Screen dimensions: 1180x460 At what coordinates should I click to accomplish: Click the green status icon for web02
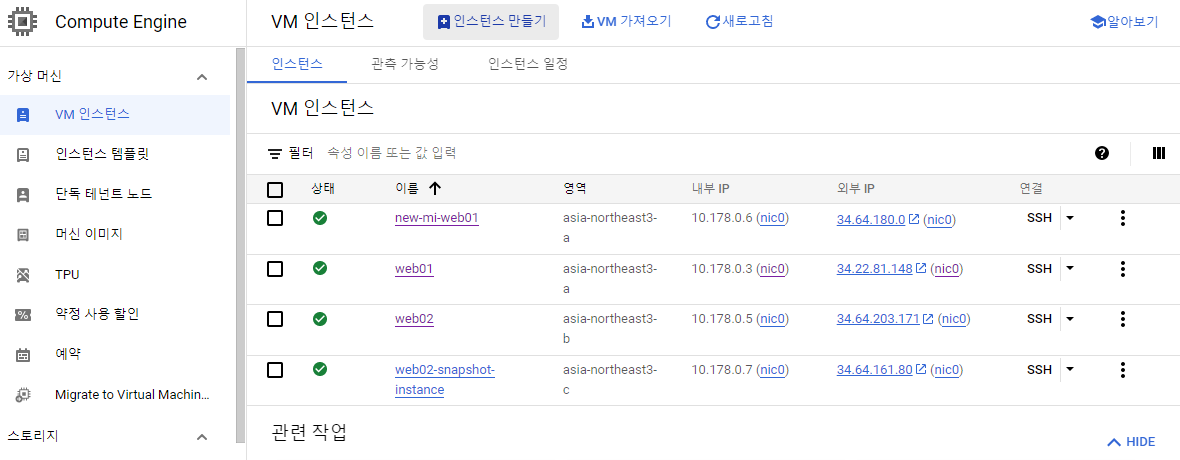point(320,318)
